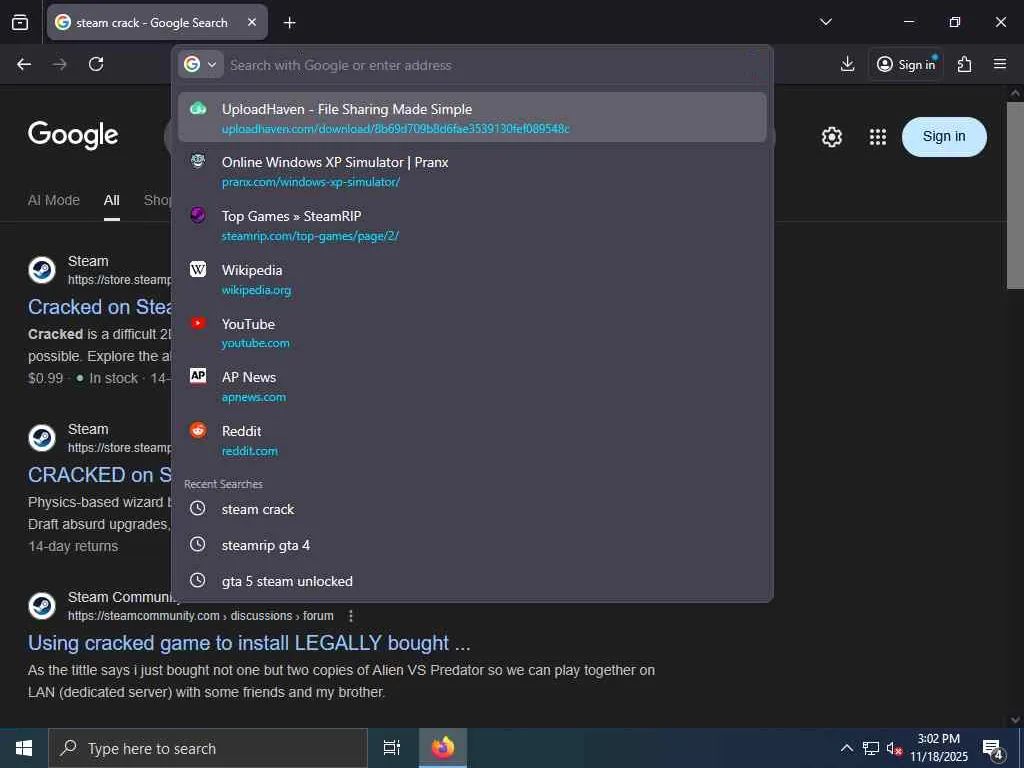Open the CRACKED on Steam second result
The image size is (1024, 768).
point(99,475)
